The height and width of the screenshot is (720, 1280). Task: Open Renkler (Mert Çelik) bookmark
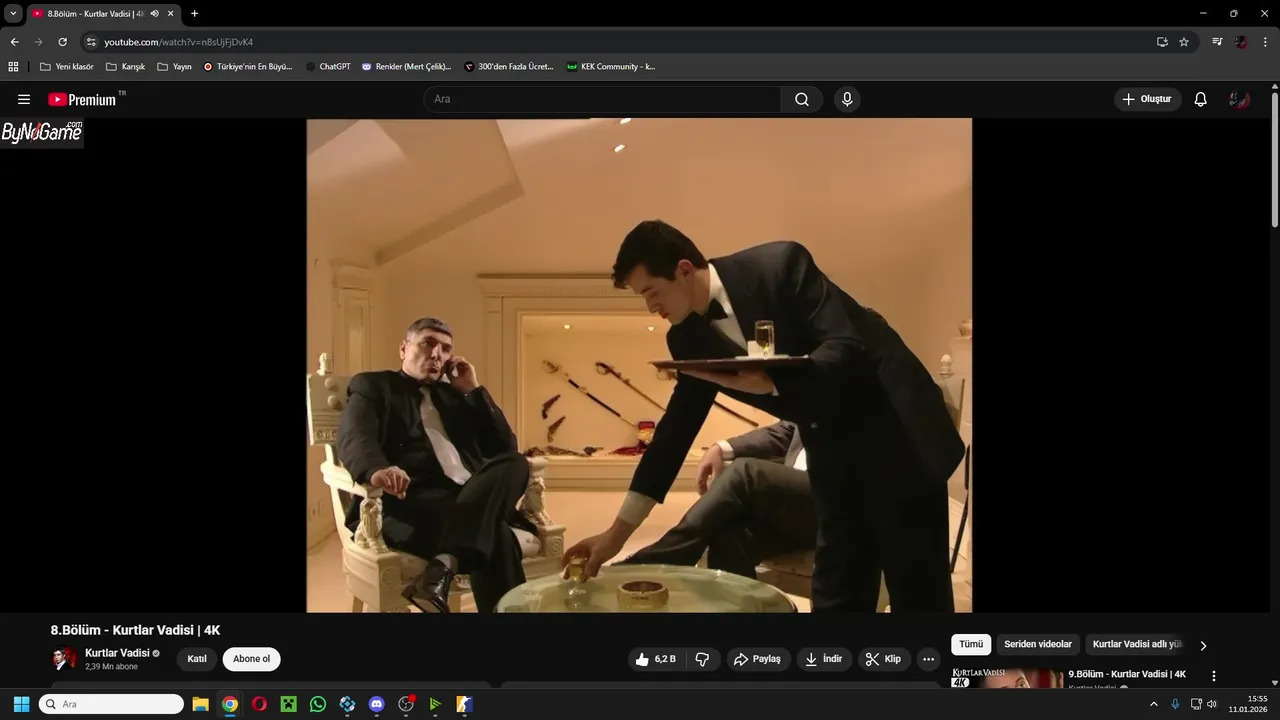point(405,66)
